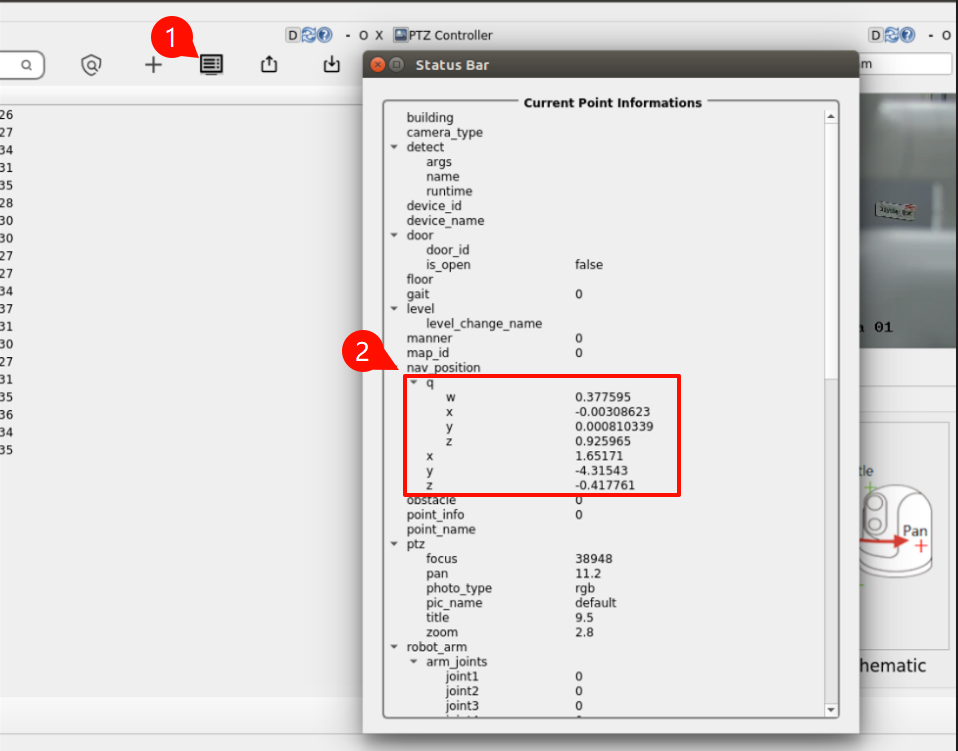The height and width of the screenshot is (751, 958).
Task: Click the scrollbar up arrow
Action: [831, 117]
